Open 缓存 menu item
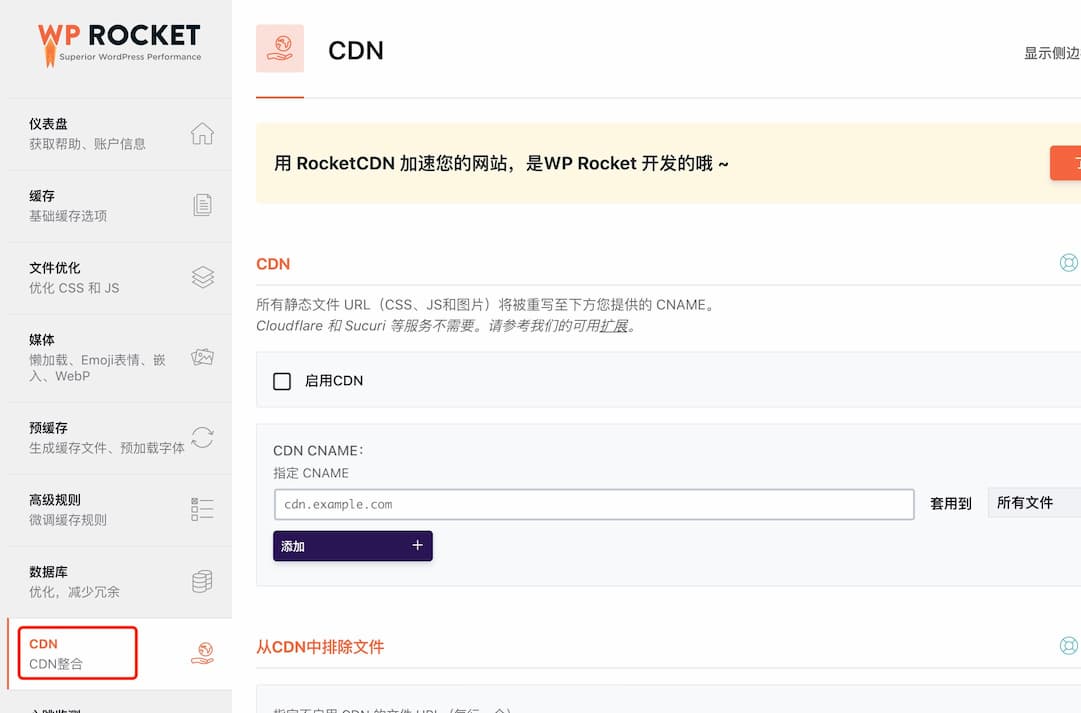This screenshot has width=1081, height=713. [120, 205]
